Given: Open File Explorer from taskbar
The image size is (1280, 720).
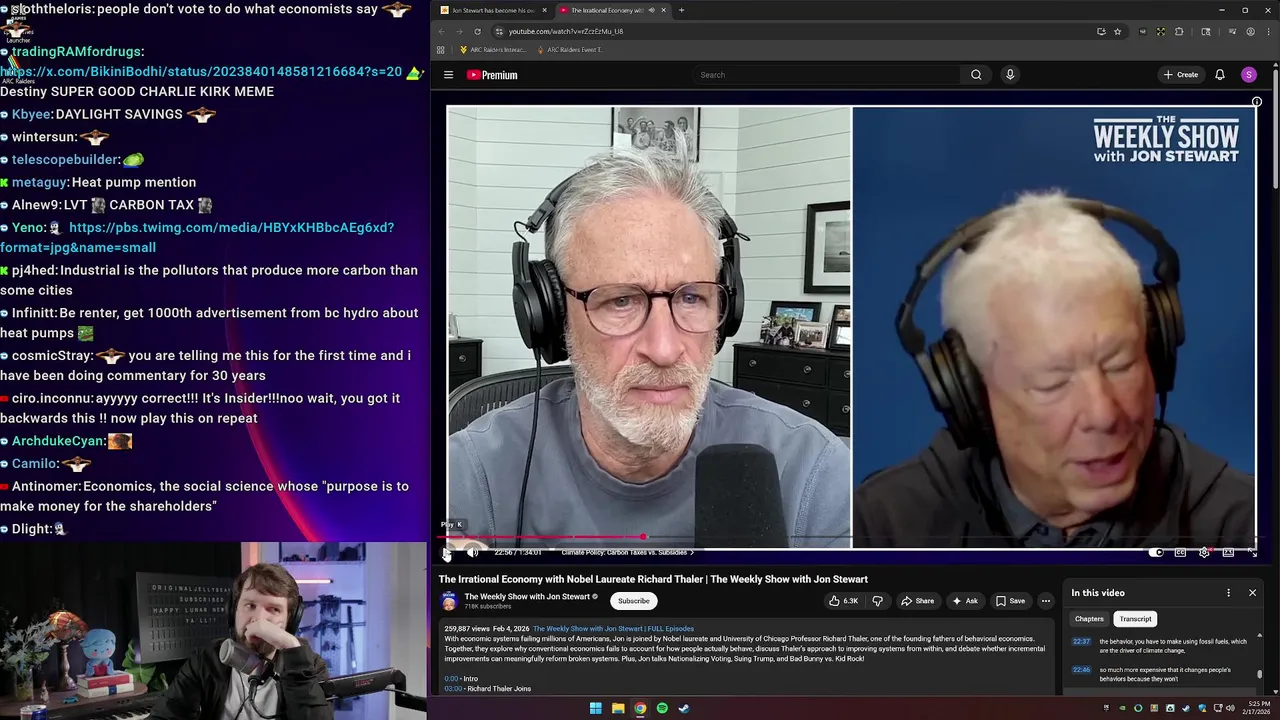Looking at the screenshot, I should pos(618,708).
